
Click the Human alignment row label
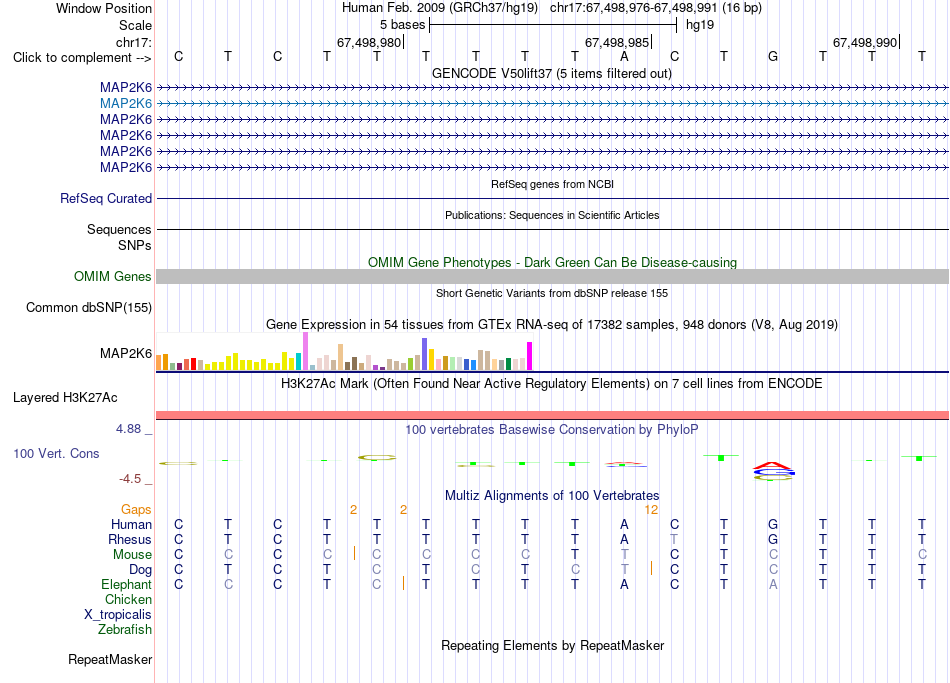tap(131, 525)
